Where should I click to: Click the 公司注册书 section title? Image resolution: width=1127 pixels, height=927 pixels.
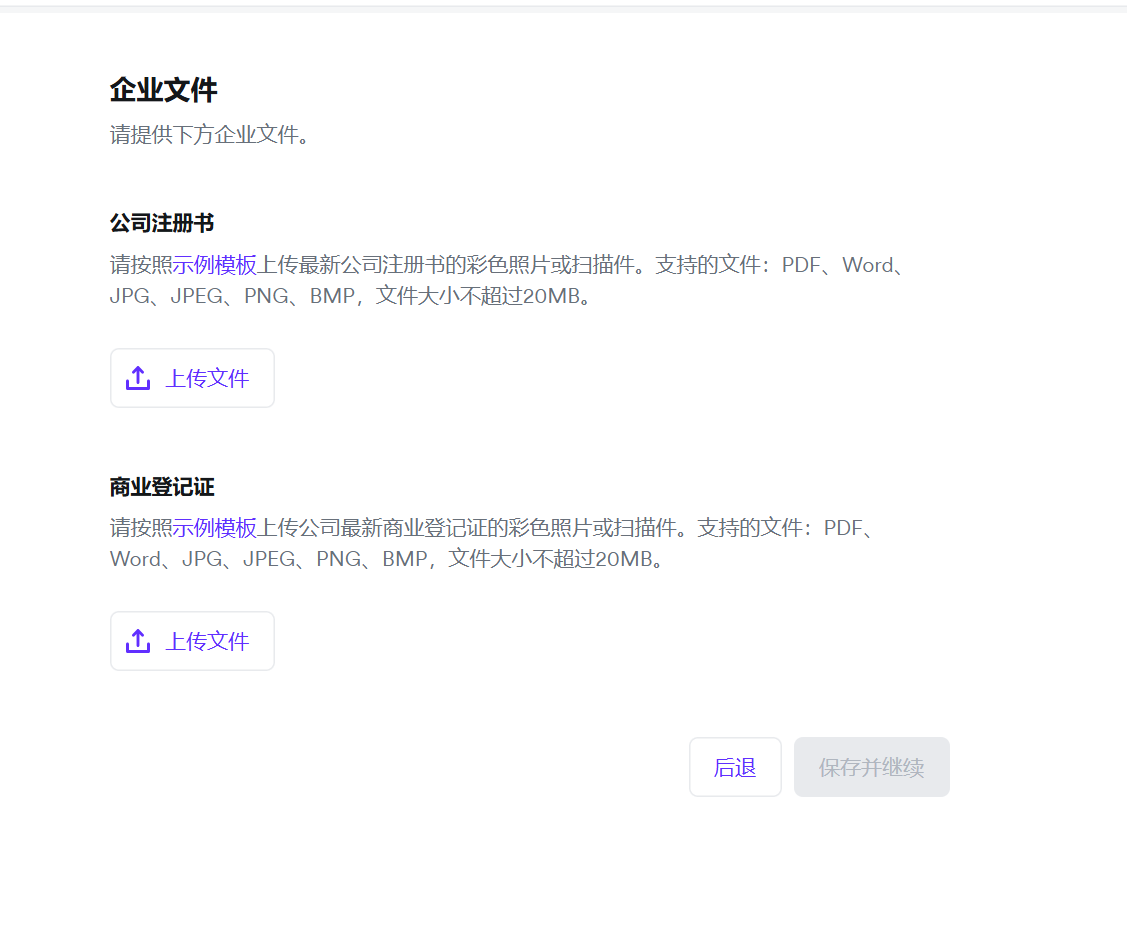tap(162, 223)
